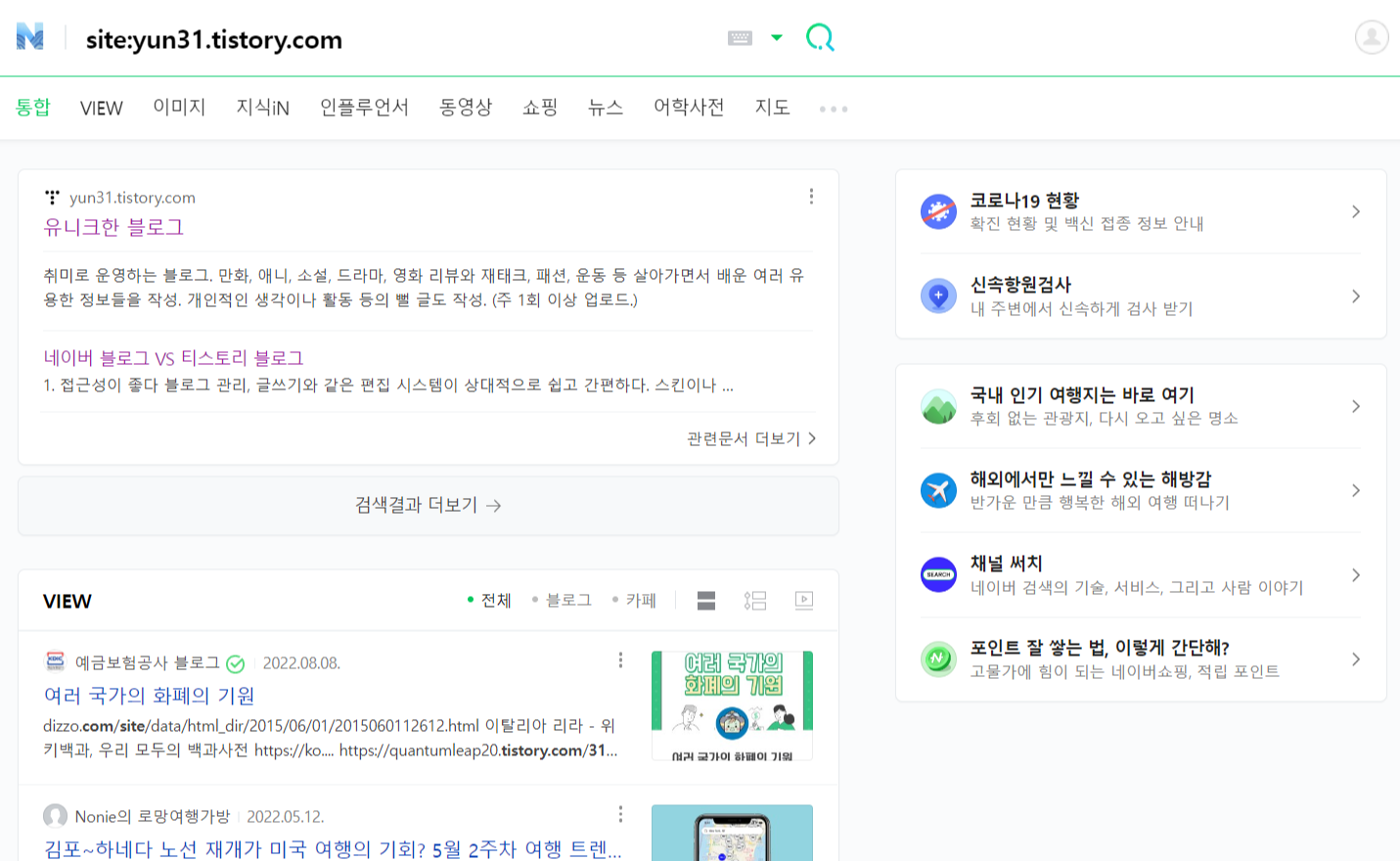This screenshot has width=1400, height=861.
Task: Click the 검색결과 더보기 button
Action: [x=429, y=506]
